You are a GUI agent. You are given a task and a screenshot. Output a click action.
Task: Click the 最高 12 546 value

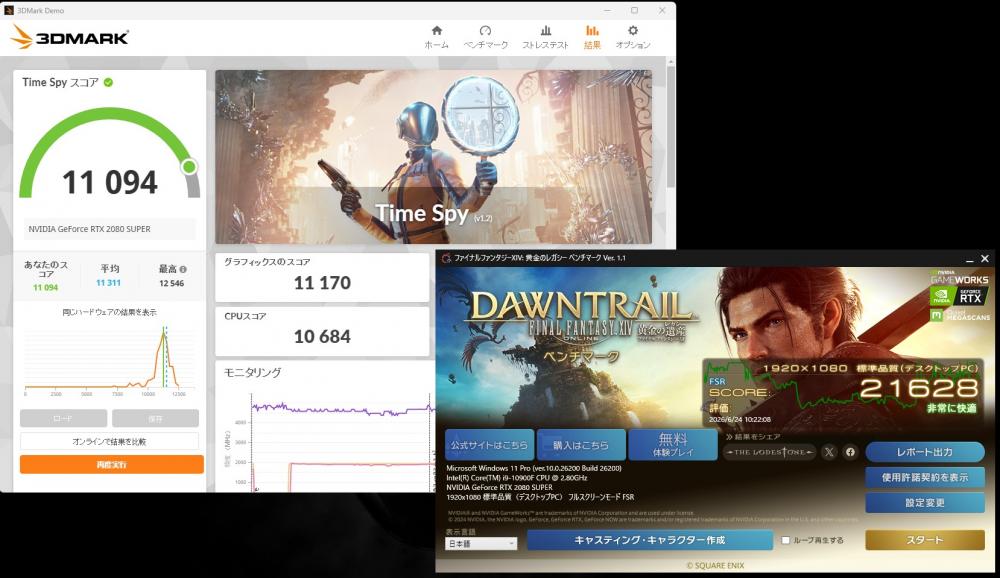(172, 283)
